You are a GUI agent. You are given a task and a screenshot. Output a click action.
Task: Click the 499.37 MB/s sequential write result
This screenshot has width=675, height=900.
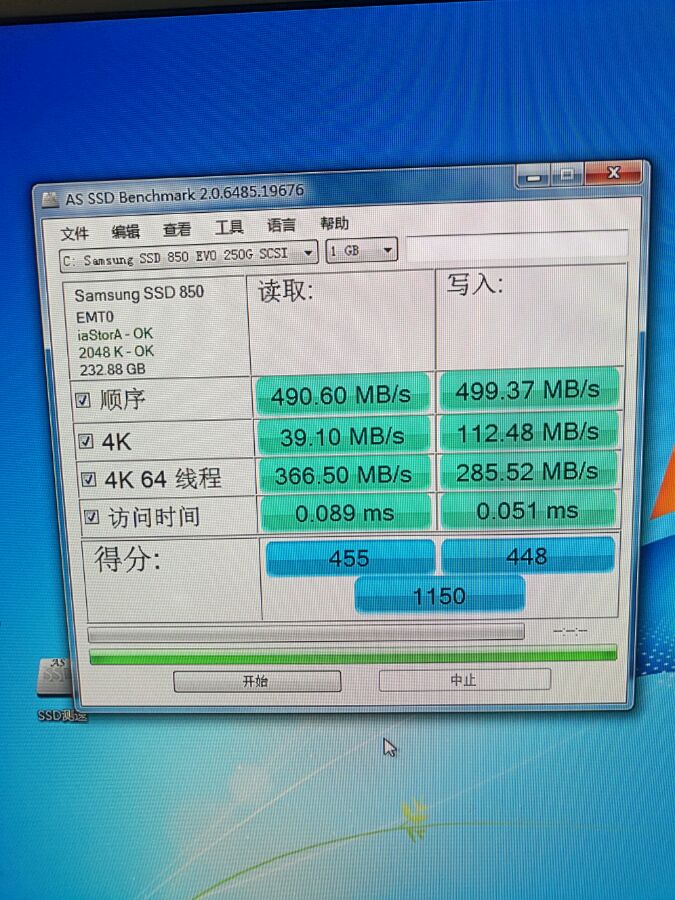coord(527,390)
